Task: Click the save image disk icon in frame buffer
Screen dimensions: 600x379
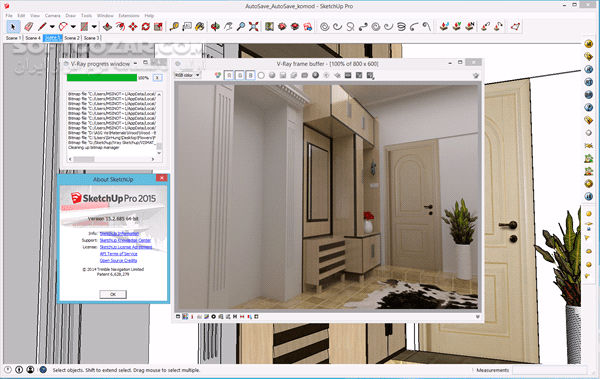Action: pyautogui.click(x=283, y=75)
